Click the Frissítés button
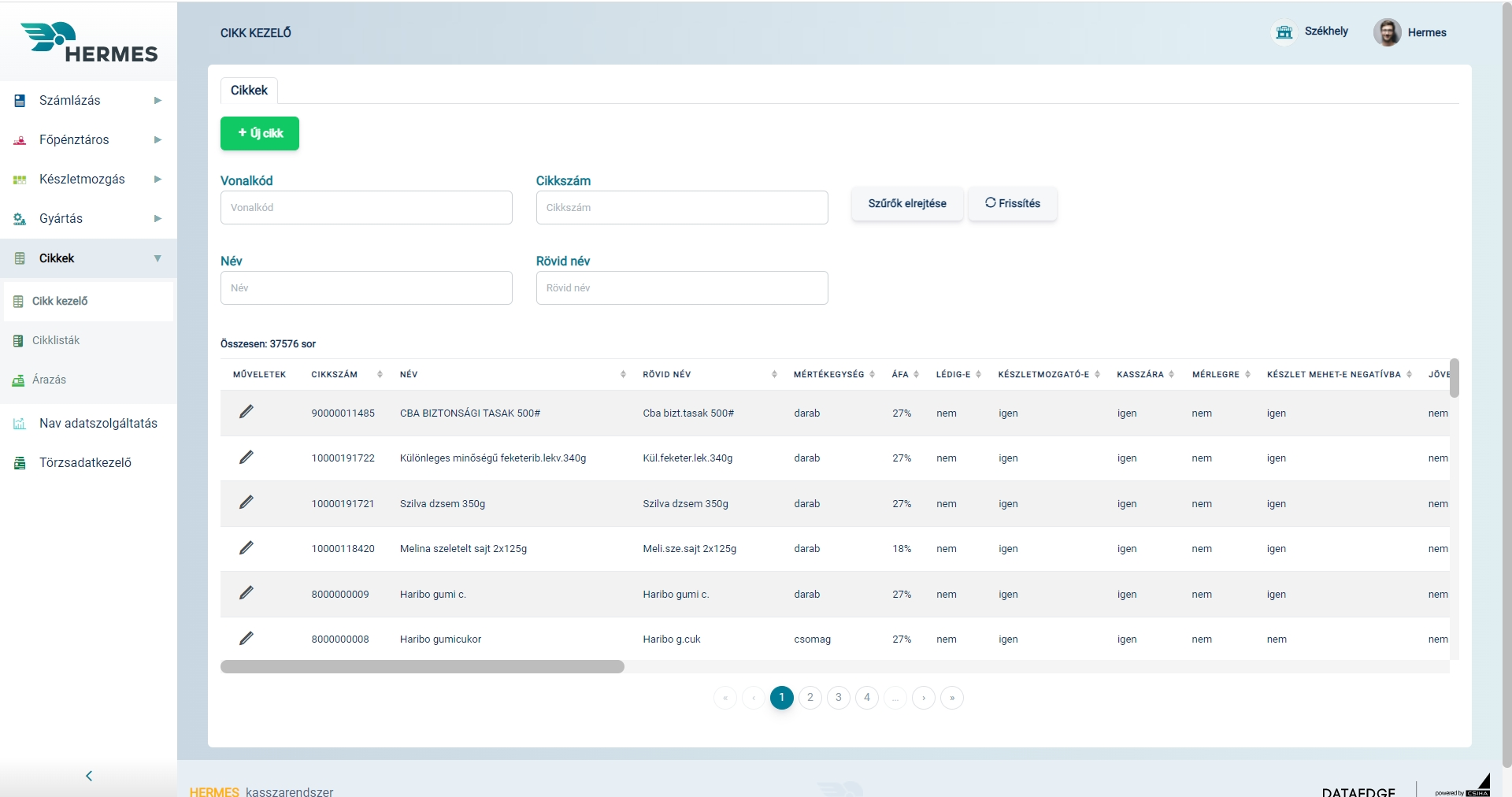This screenshot has width=1512, height=797. click(x=1013, y=203)
